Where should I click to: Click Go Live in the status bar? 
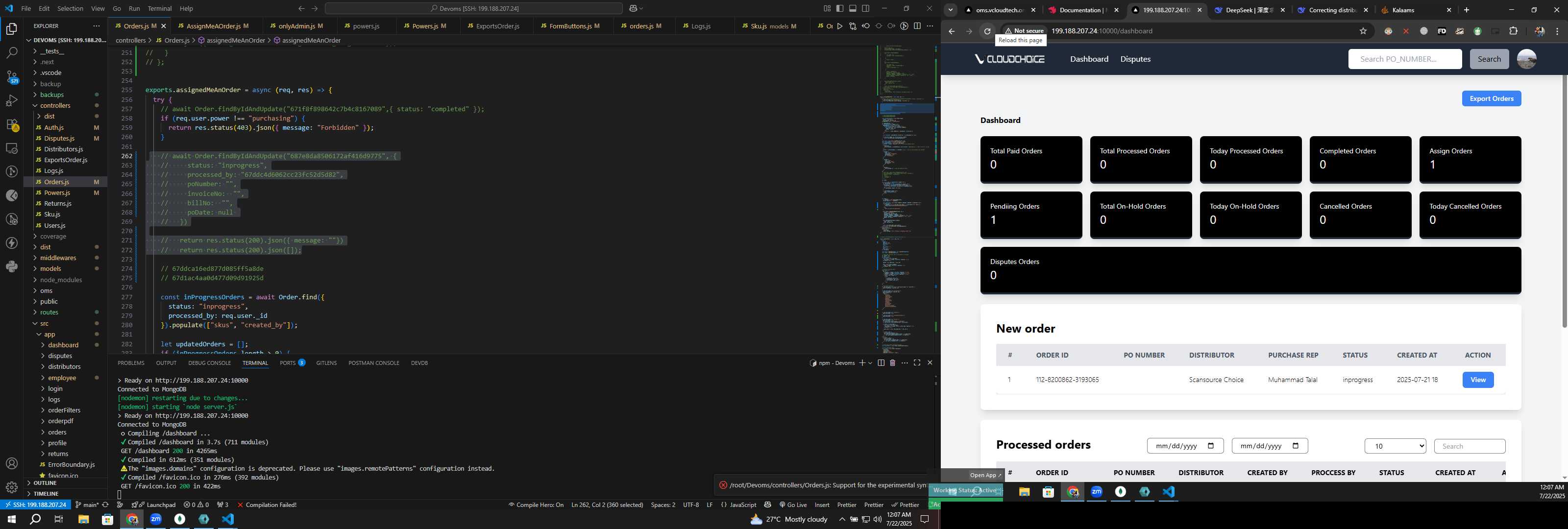pyautogui.click(x=792, y=505)
